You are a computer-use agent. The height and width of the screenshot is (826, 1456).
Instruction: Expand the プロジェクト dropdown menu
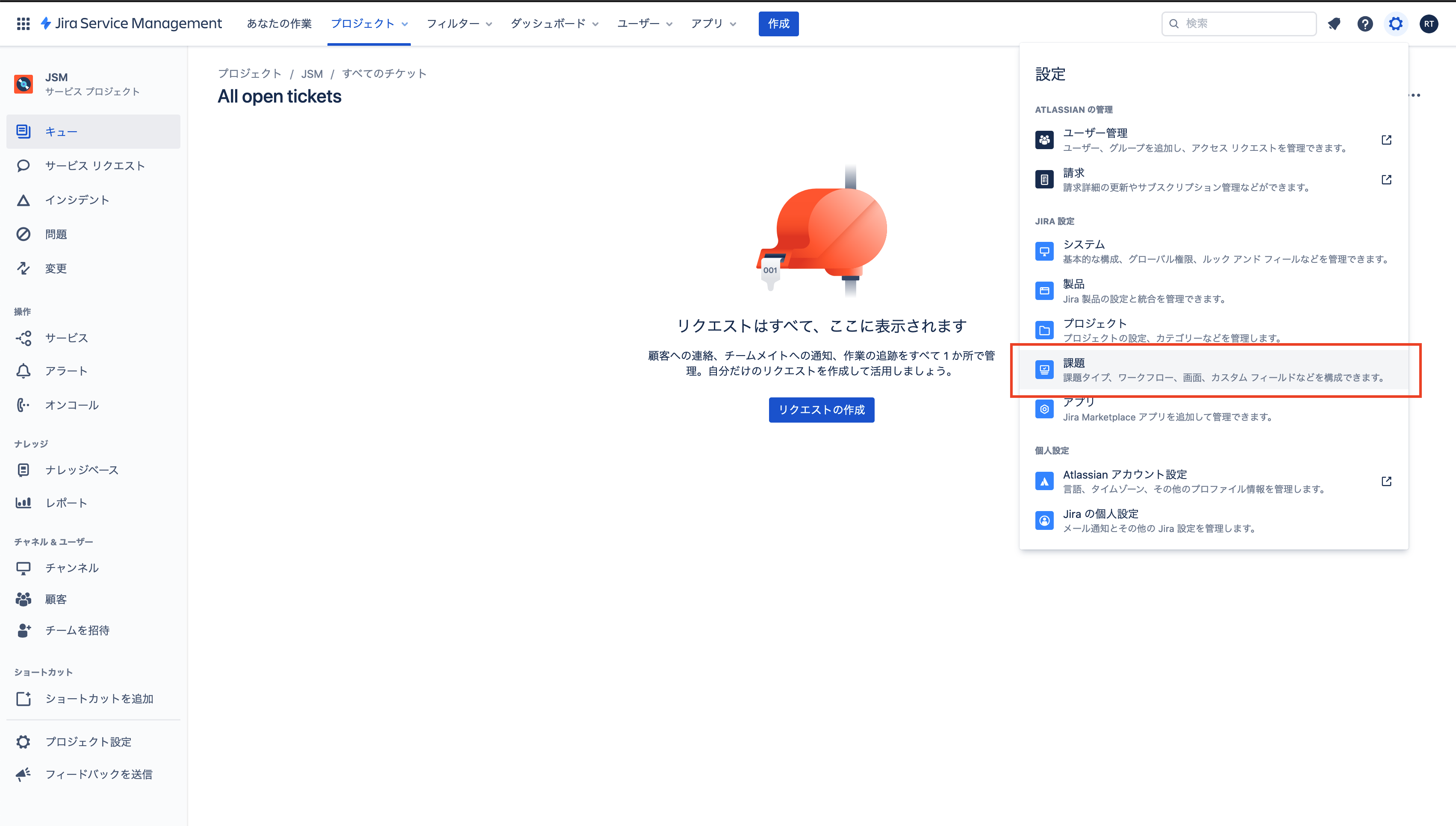coord(369,24)
